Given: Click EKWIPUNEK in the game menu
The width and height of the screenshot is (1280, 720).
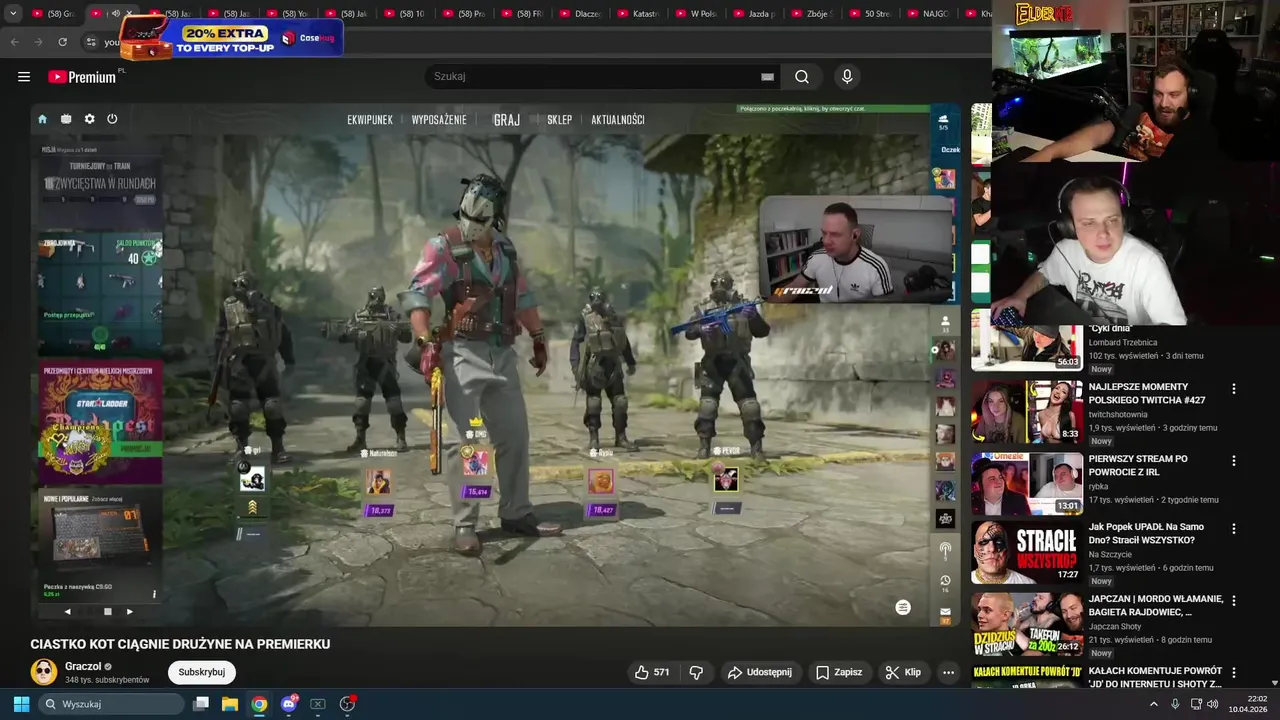Looking at the screenshot, I should 370,120.
